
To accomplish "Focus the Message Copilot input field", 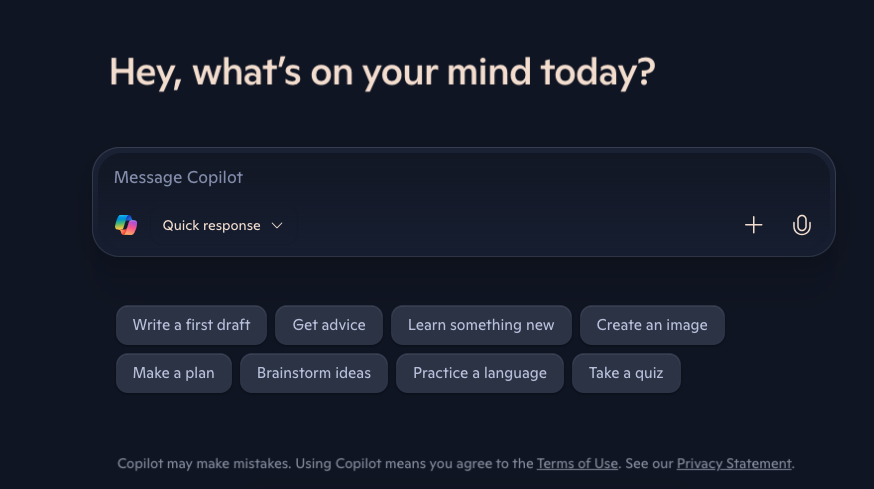I will tap(464, 177).
